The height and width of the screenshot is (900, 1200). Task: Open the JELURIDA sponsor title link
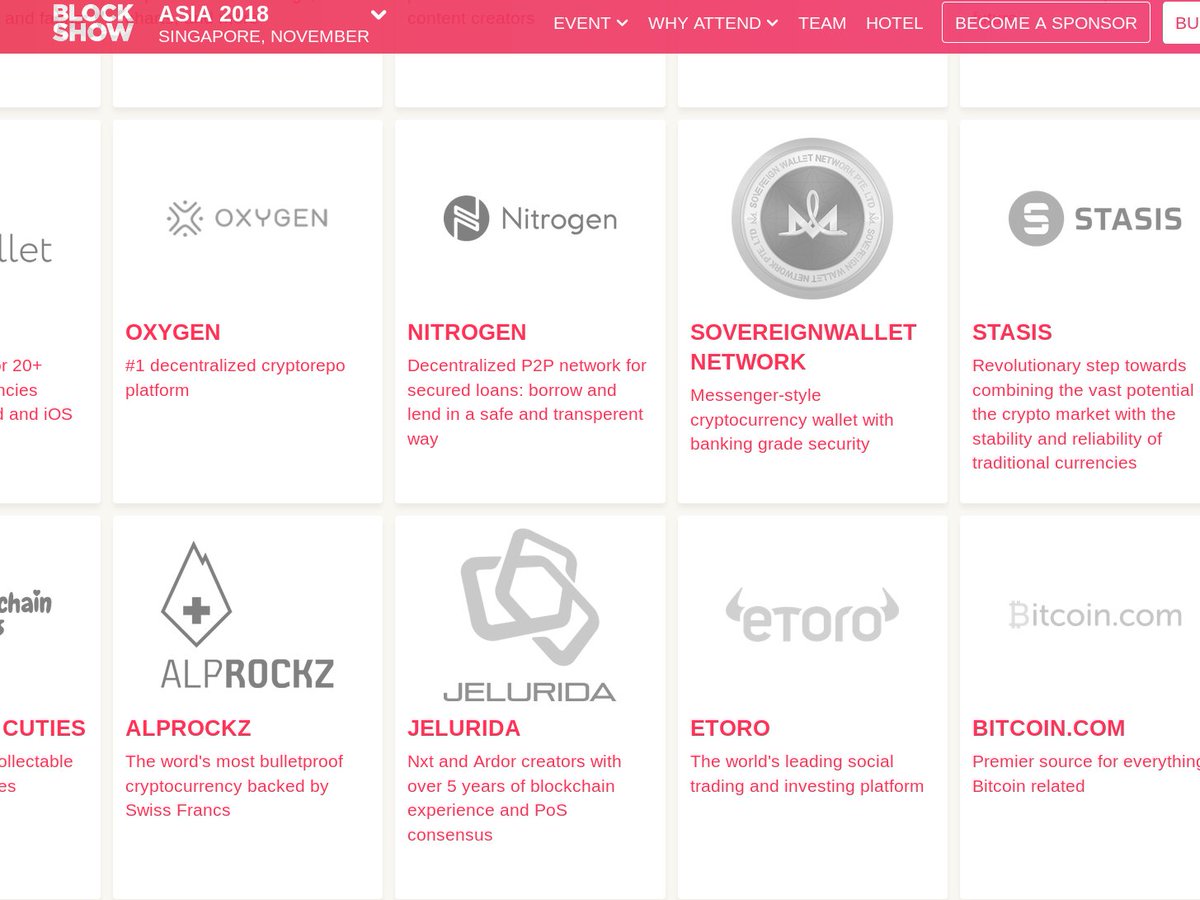pos(464,728)
